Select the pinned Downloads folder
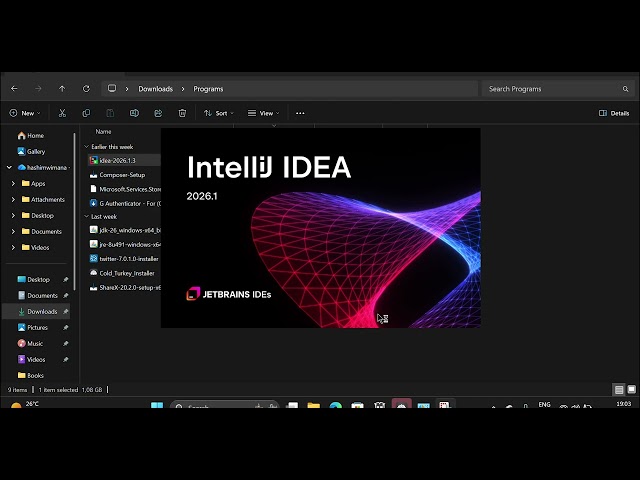640x480 pixels. click(38, 311)
